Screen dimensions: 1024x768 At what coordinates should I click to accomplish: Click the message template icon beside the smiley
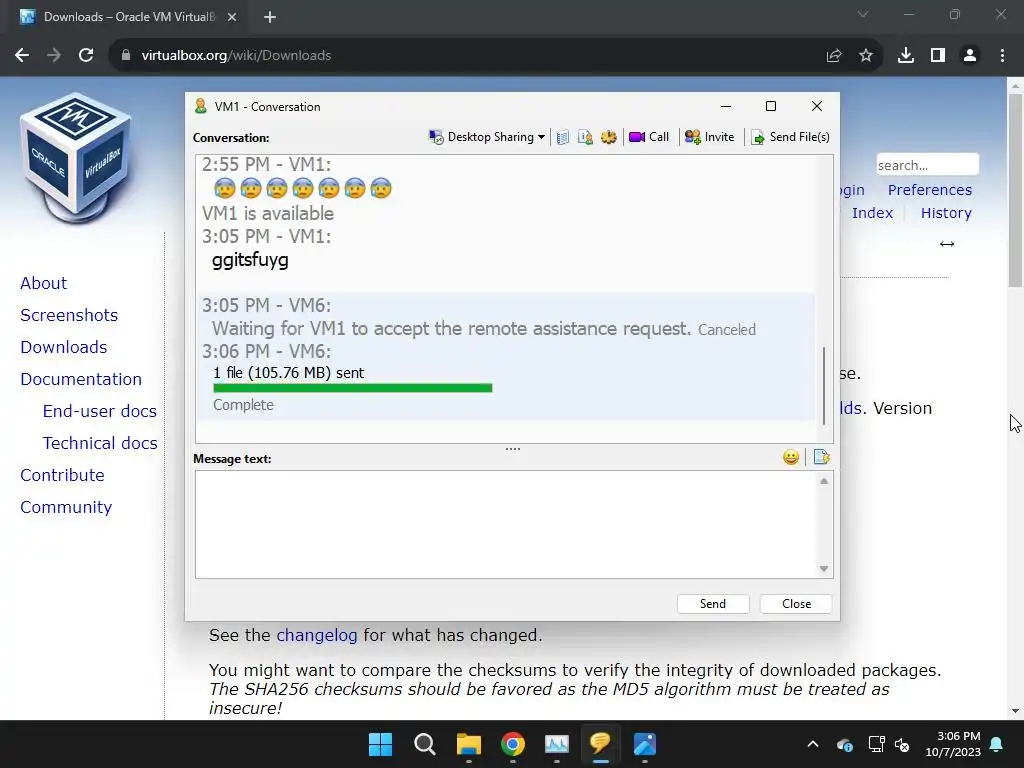point(822,457)
